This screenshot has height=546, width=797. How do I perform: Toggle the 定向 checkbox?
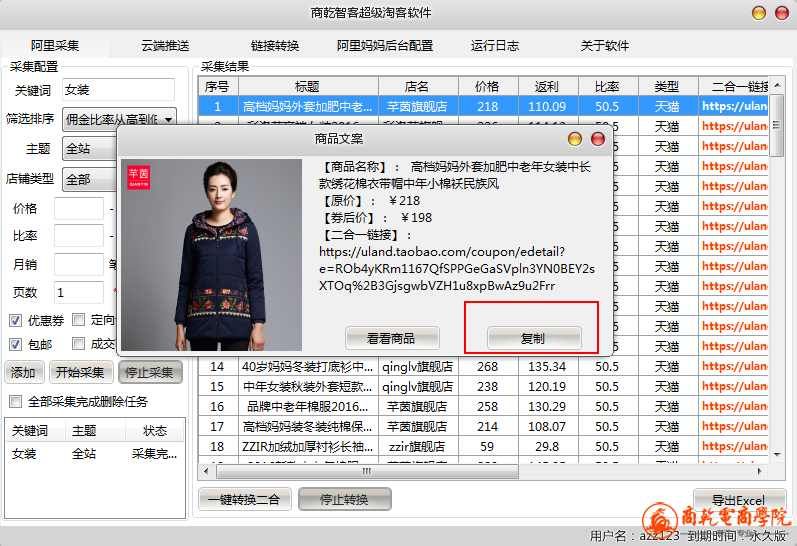click(78, 319)
